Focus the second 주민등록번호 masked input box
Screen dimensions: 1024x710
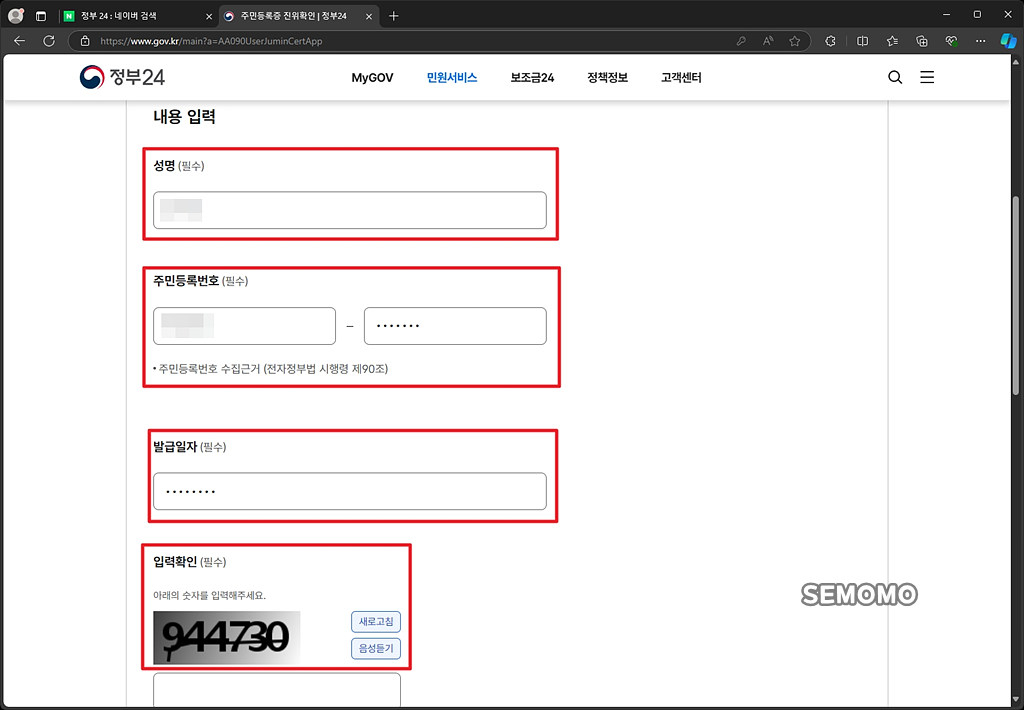click(455, 326)
